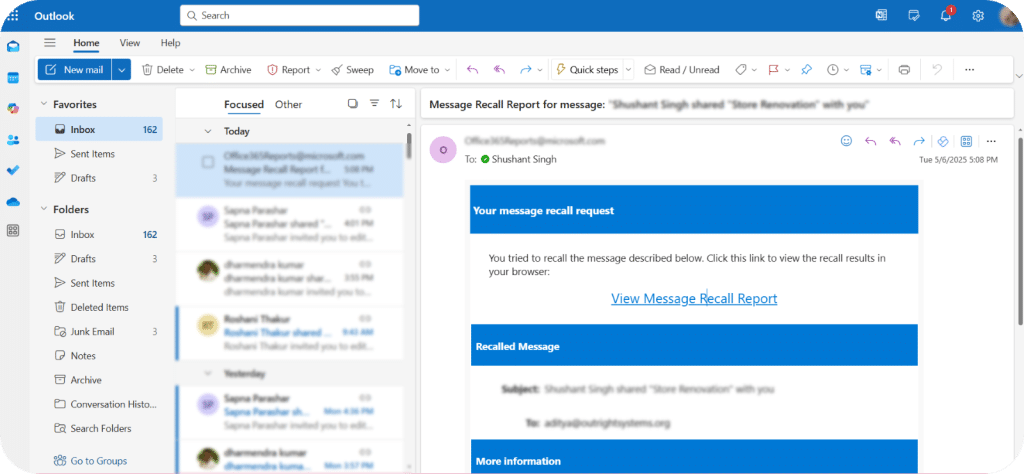Switch to the Home ribbon tab
The image size is (1024, 474).
pyautogui.click(x=86, y=43)
